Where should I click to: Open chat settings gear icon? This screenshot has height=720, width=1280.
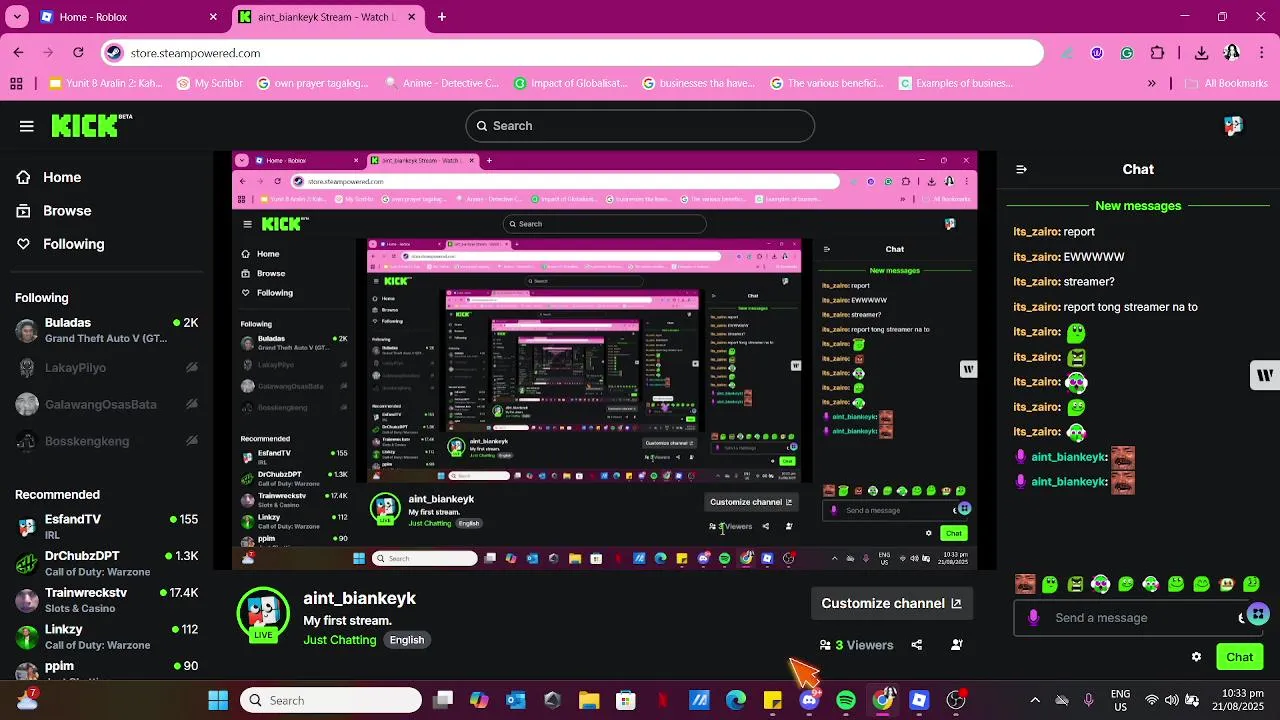(1196, 657)
